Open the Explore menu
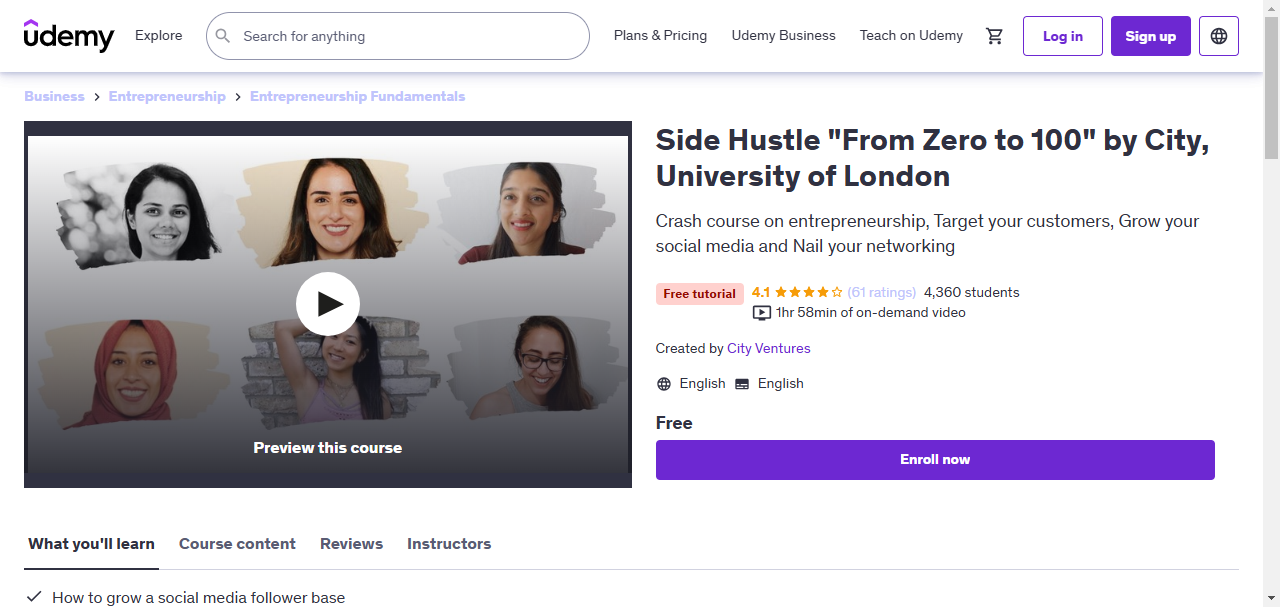Image resolution: width=1280 pixels, height=607 pixels. coord(158,35)
